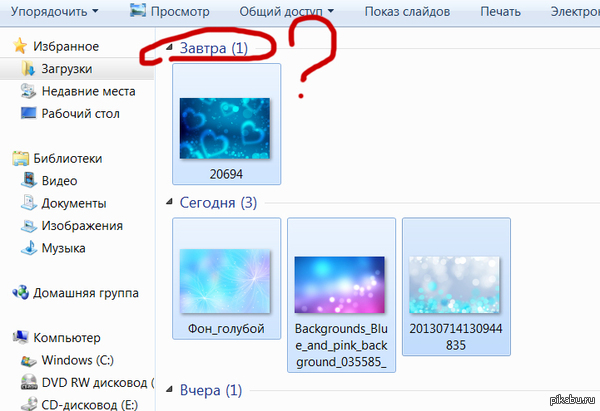600x411 pixels.
Task: Select the Фон_голубой image thumbnail
Action: (x=225, y=281)
